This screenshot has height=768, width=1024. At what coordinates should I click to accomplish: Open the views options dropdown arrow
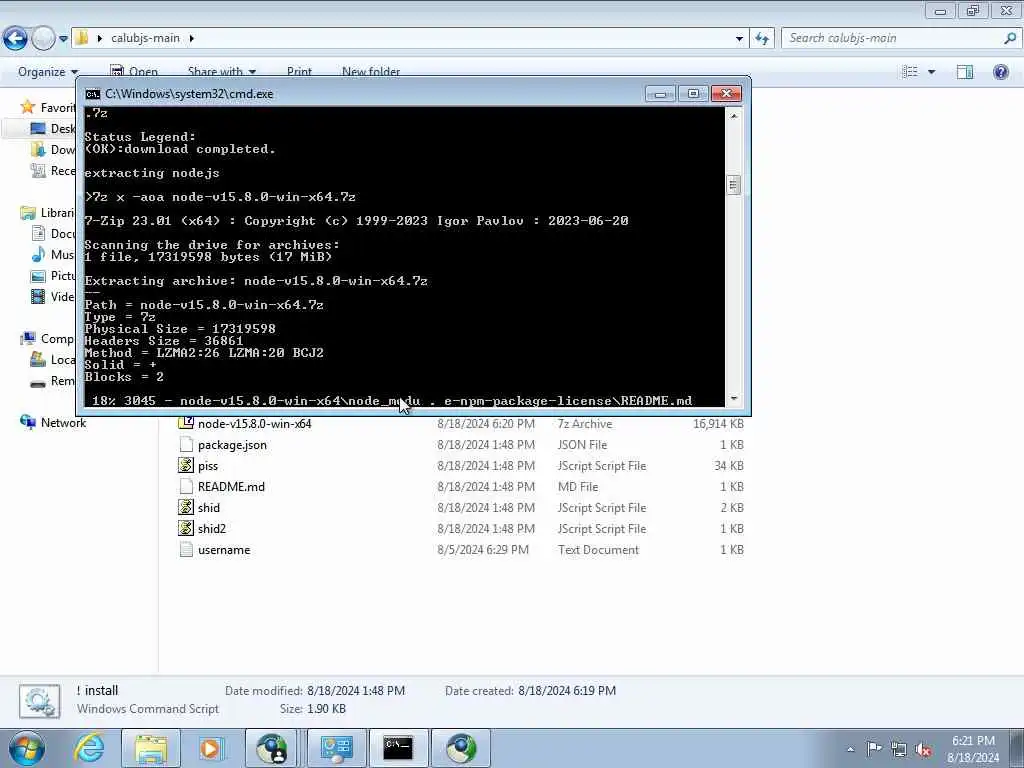pyautogui.click(x=931, y=71)
